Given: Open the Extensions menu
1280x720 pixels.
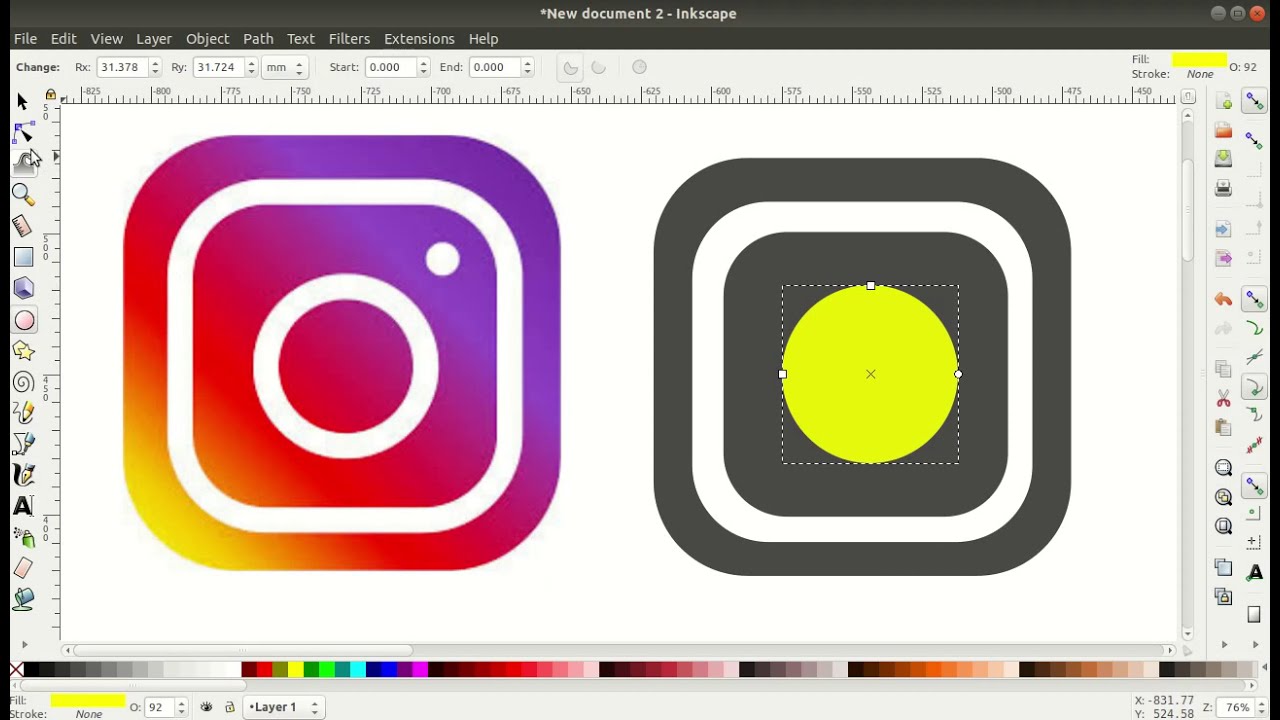Looking at the screenshot, I should pyautogui.click(x=419, y=38).
